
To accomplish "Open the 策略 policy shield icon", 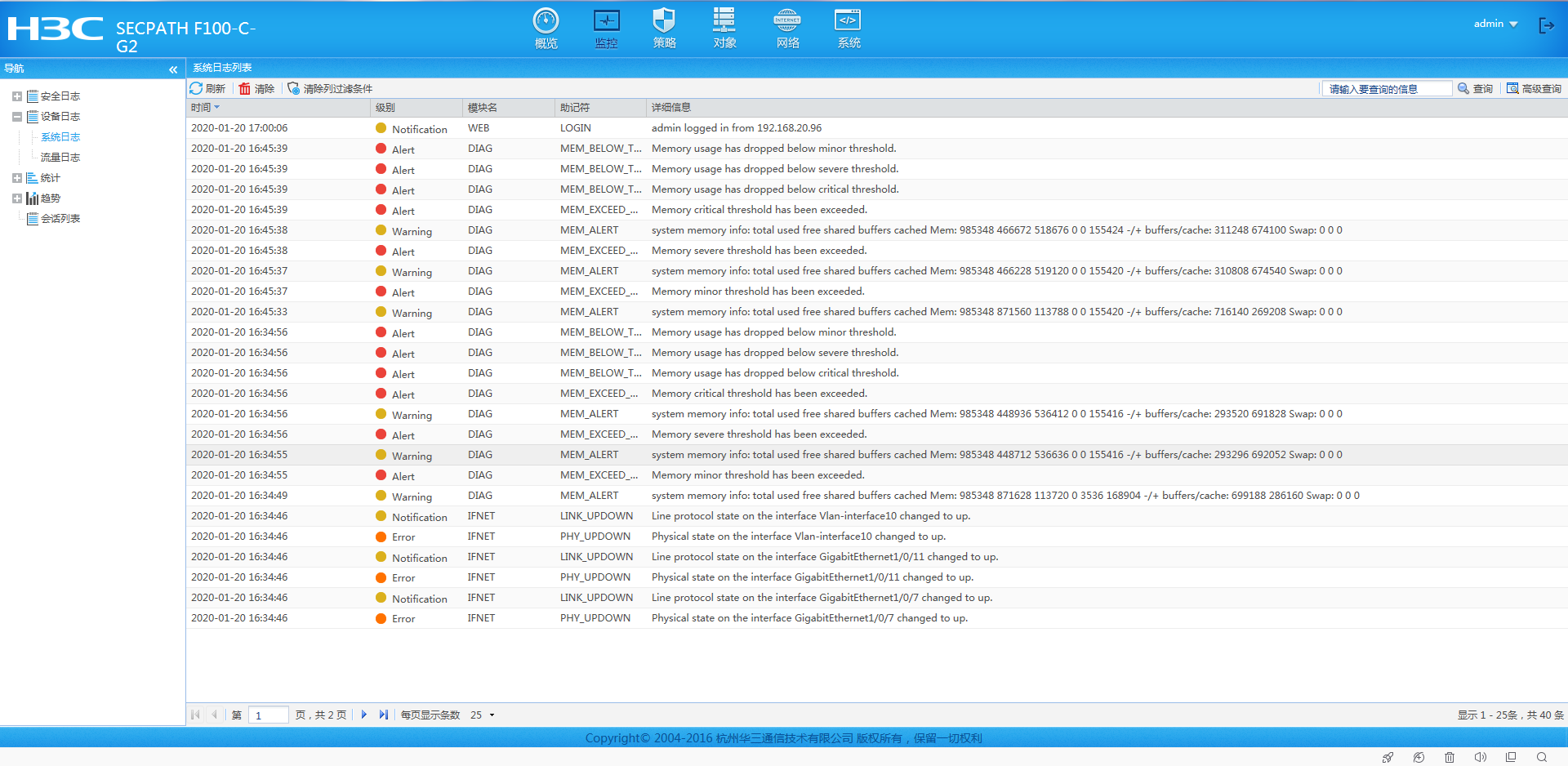I will click(x=664, y=21).
